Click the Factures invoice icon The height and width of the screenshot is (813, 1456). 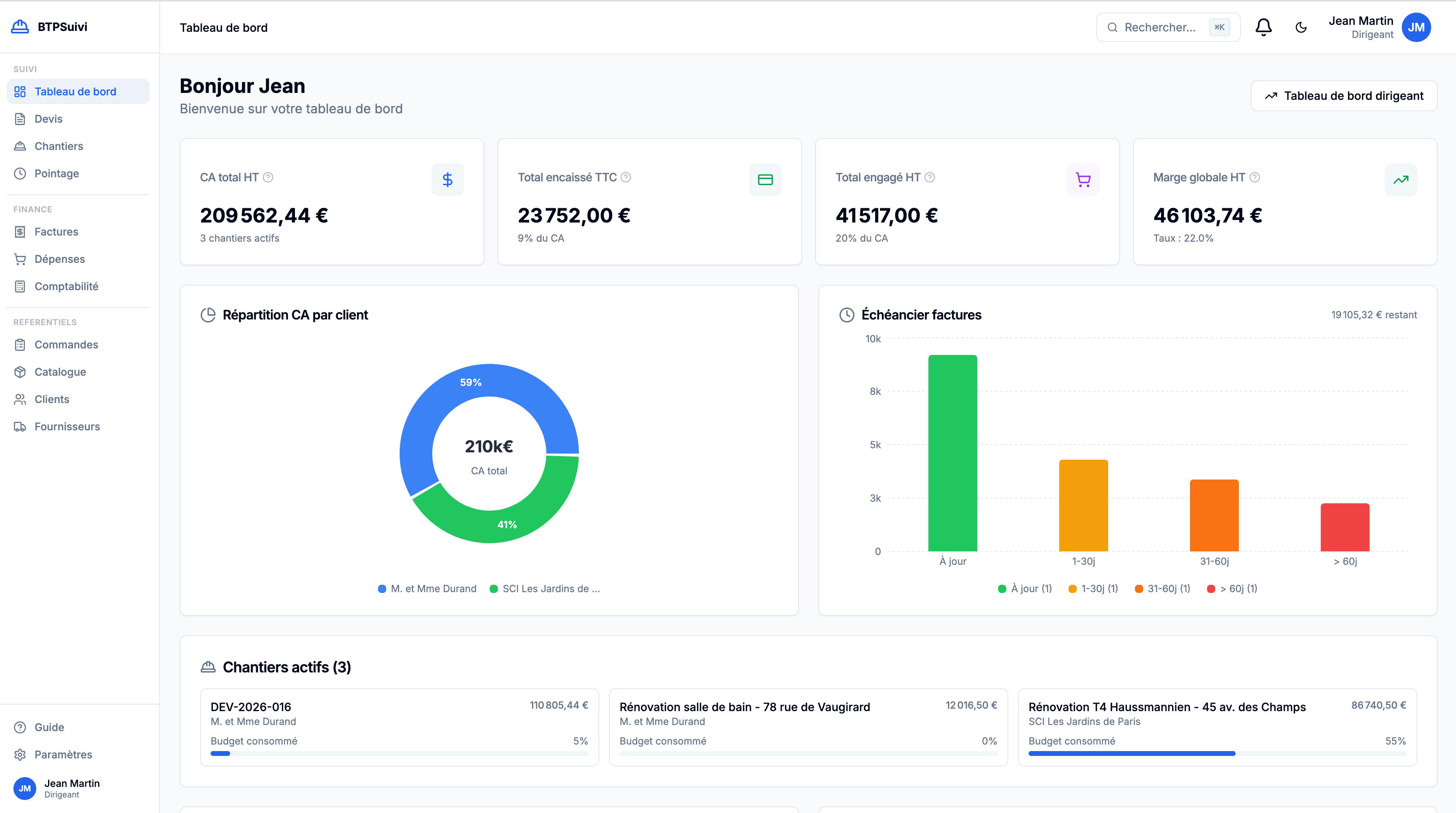tap(20, 231)
